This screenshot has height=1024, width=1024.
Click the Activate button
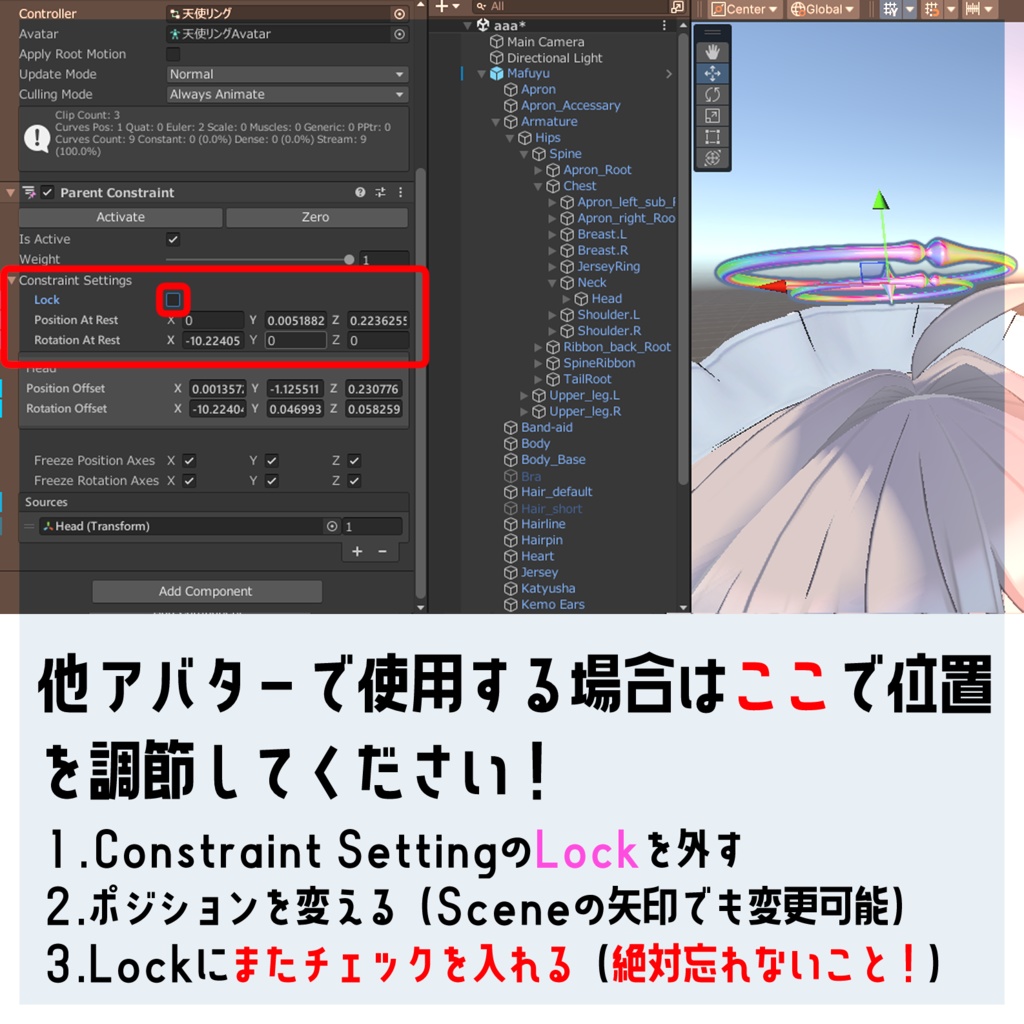[x=120, y=217]
